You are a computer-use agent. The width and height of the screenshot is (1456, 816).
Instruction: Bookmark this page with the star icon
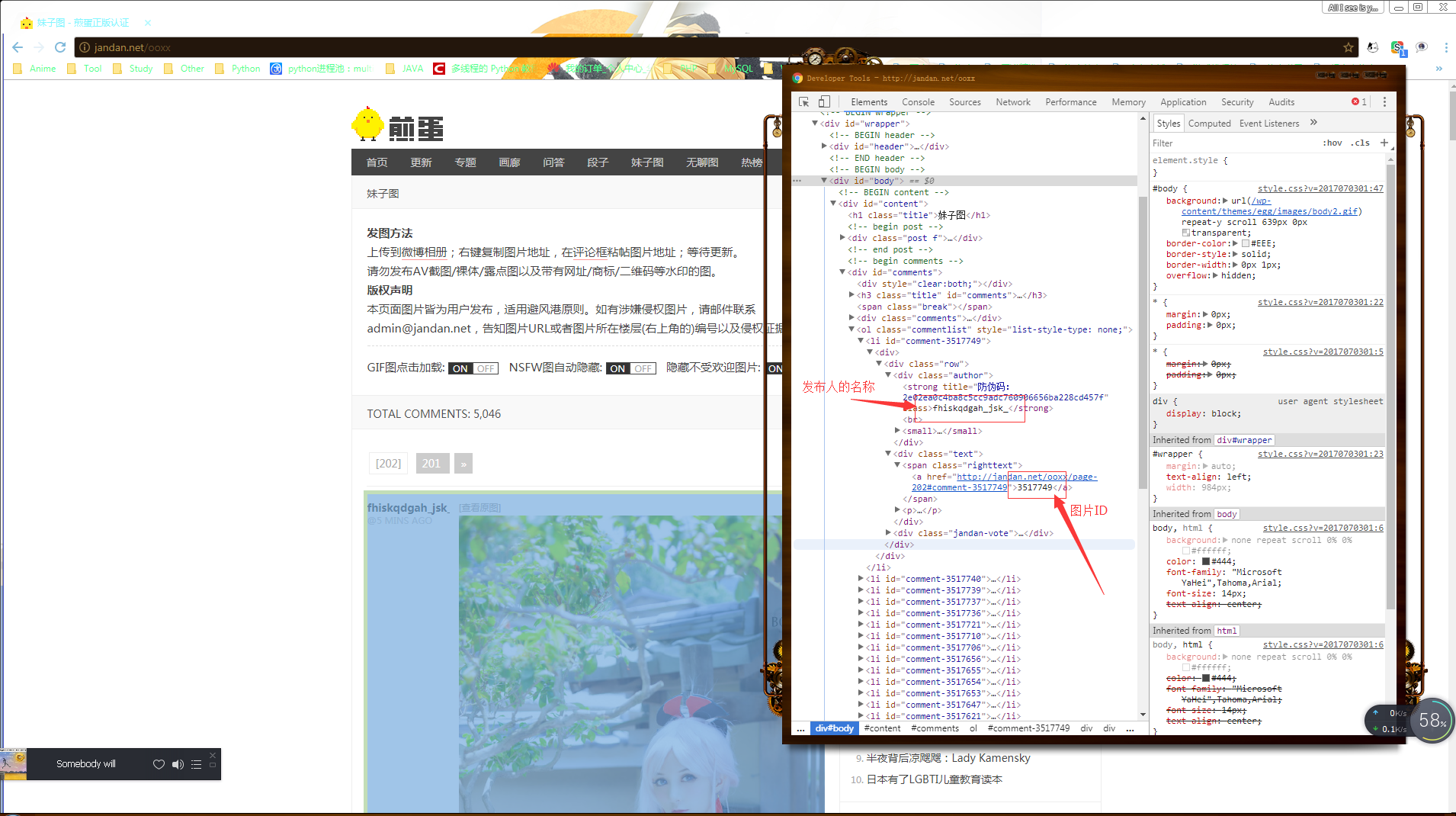[1348, 47]
